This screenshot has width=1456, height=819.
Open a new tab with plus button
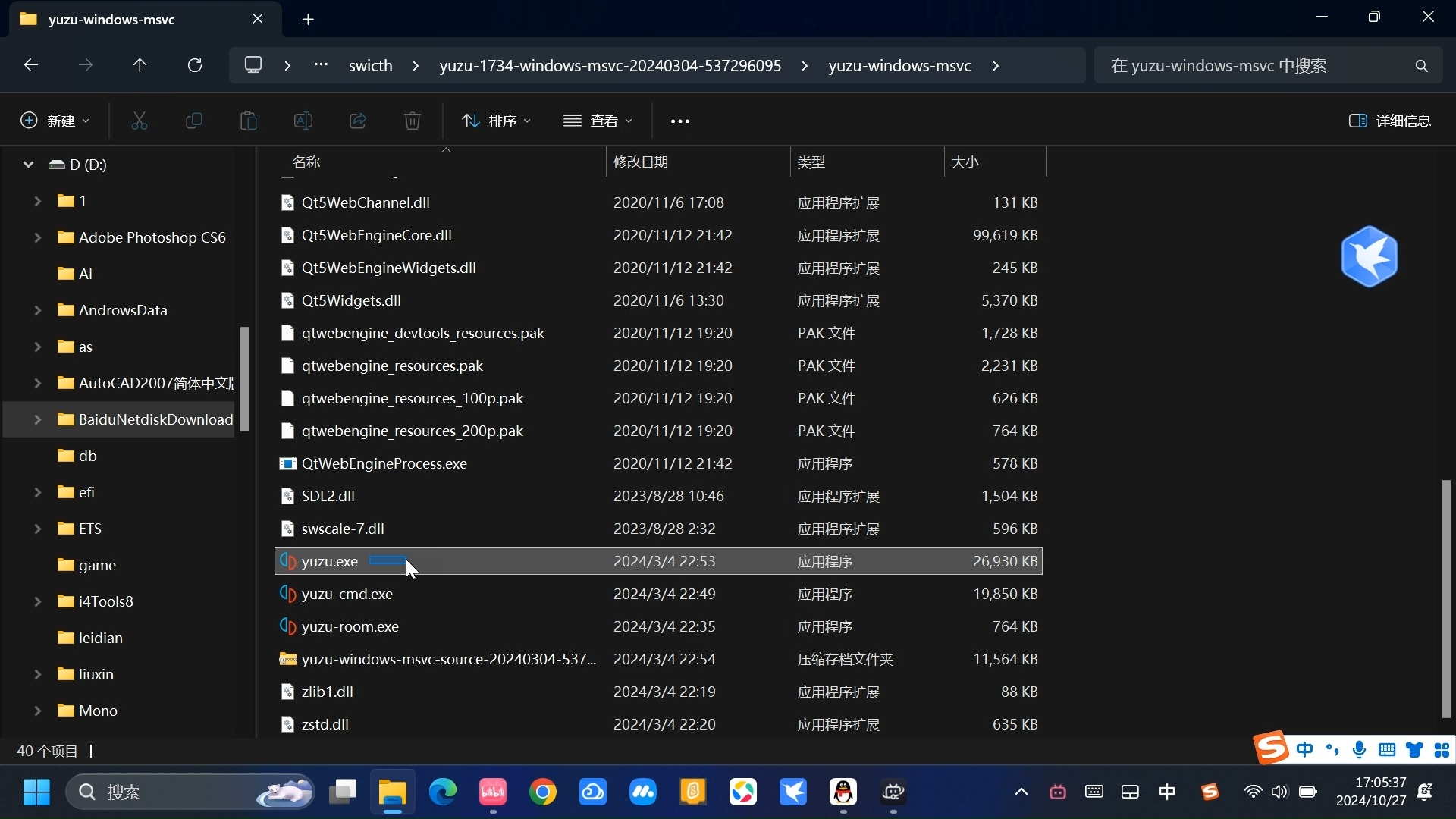(x=309, y=20)
